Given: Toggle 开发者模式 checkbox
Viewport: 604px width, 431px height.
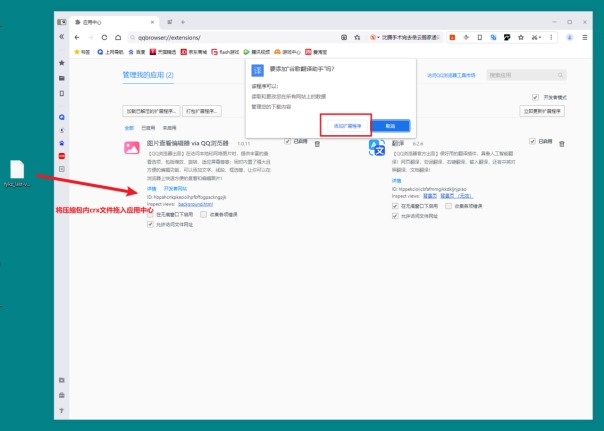Looking at the screenshot, I should (x=536, y=97).
